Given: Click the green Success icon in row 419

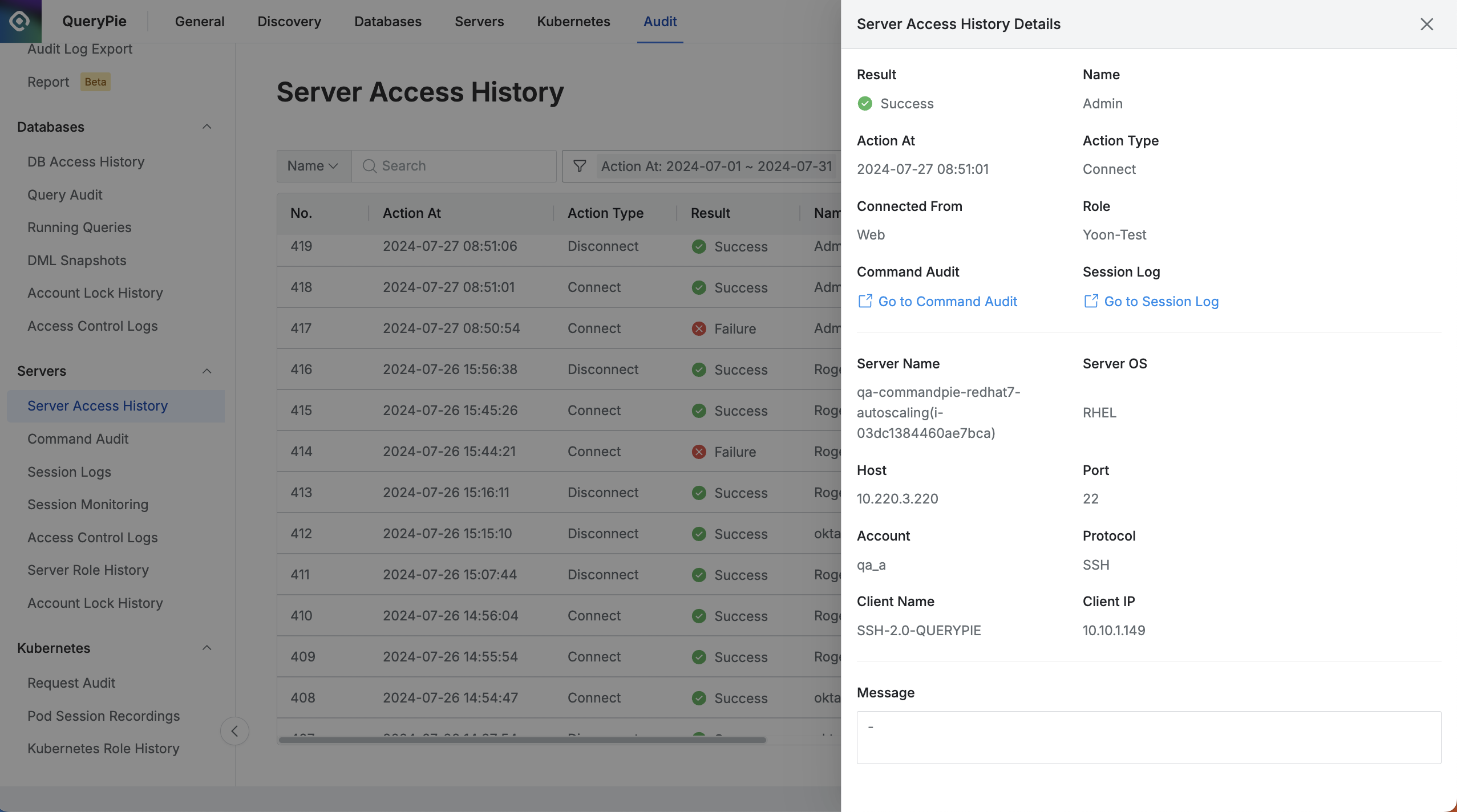Looking at the screenshot, I should (x=699, y=246).
